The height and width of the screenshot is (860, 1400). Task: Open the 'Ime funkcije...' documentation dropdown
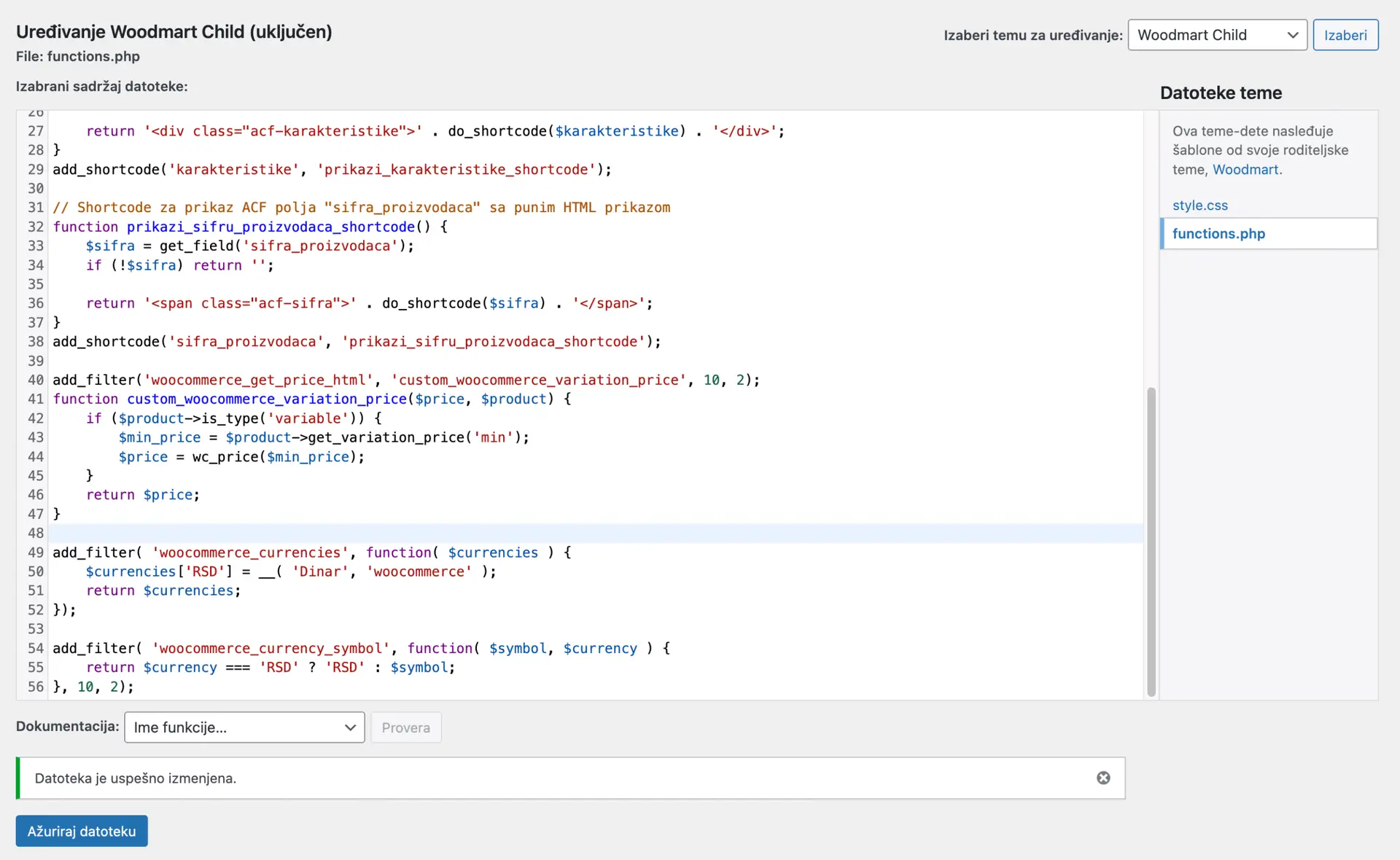(x=244, y=727)
